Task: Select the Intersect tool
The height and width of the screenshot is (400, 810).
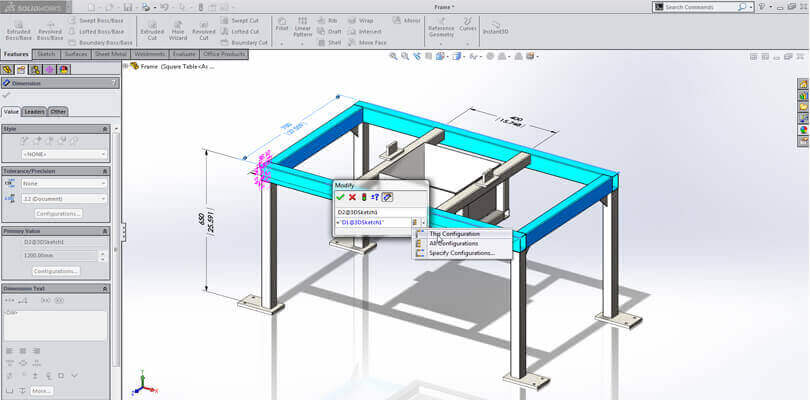Action: (x=365, y=32)
